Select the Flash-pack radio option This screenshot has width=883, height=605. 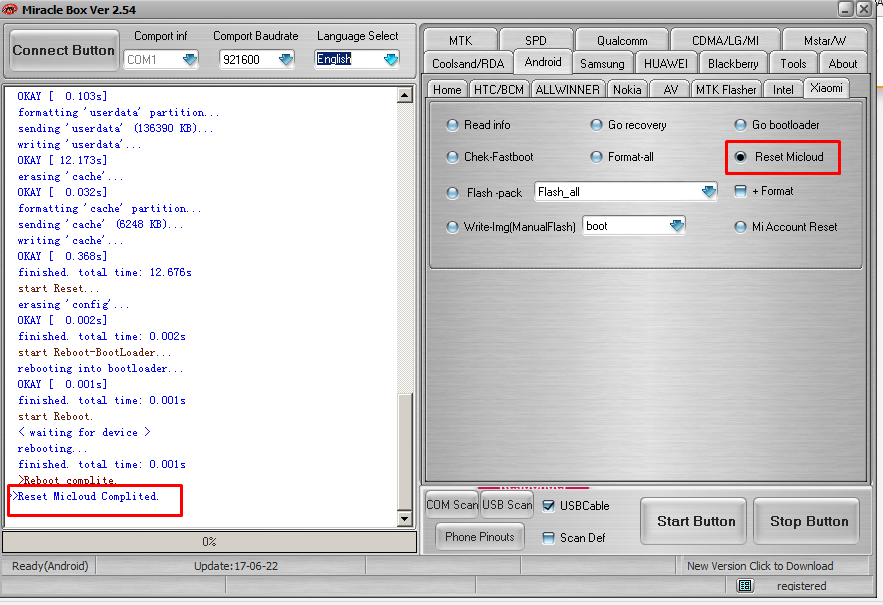click(x=452, y=193)
